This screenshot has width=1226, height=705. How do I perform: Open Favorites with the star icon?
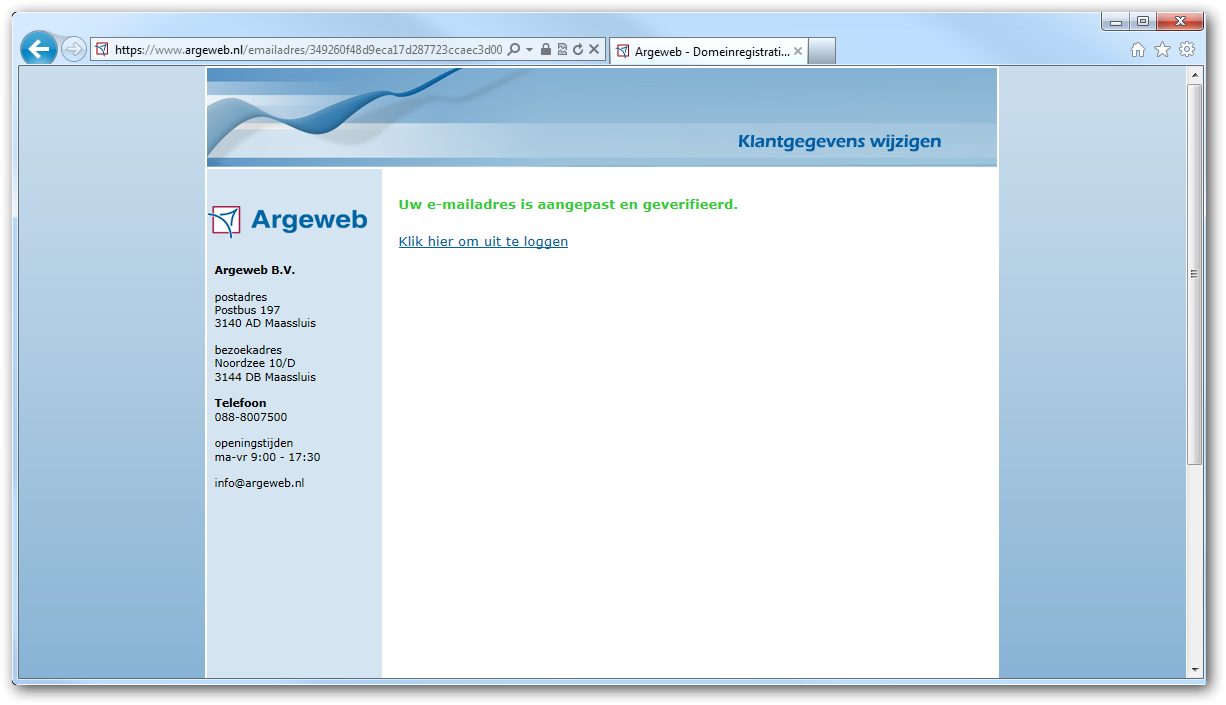(x=1162, y=49)
